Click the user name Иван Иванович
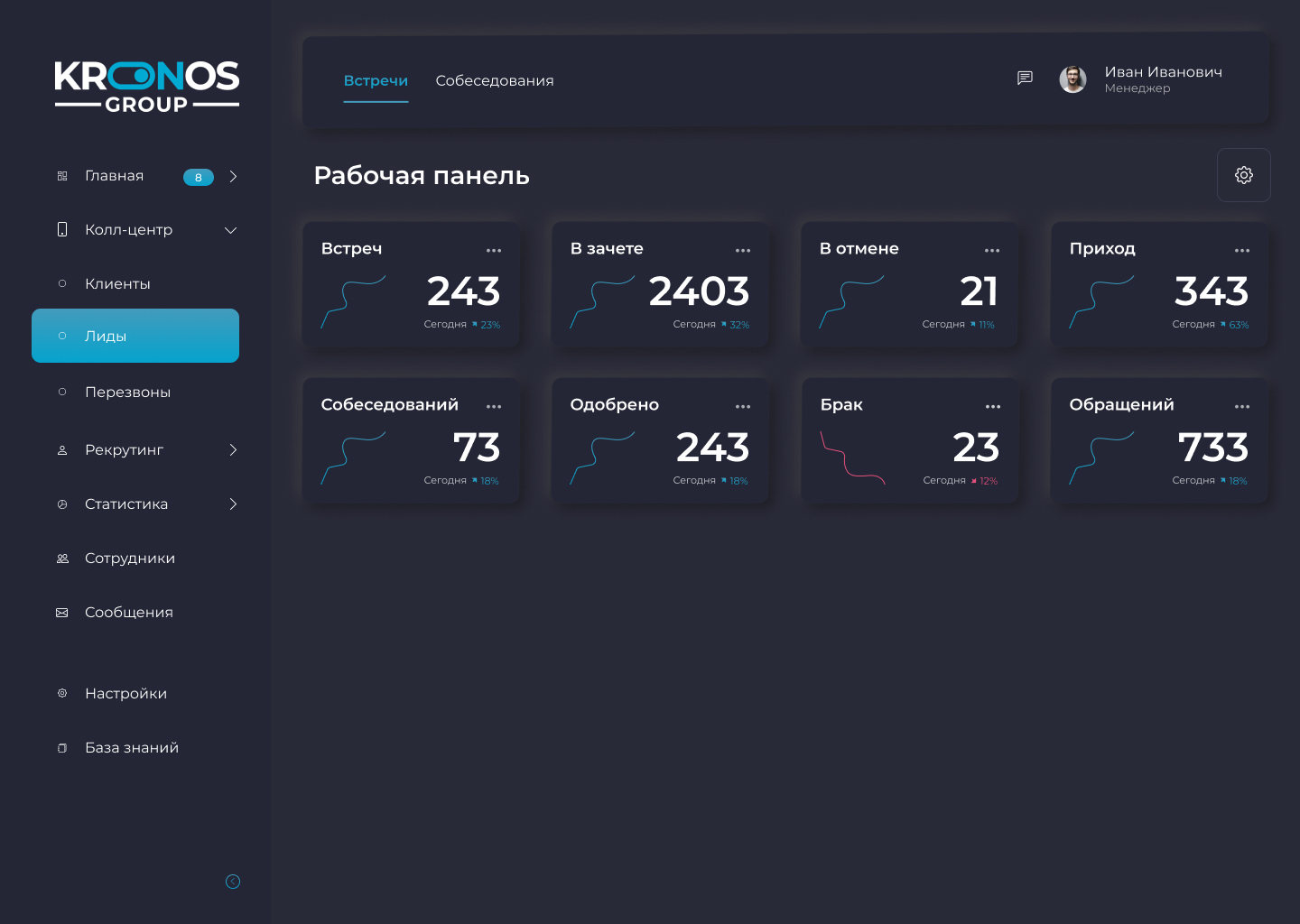Image resolution: width=1300 pixels, height=924 pixels. tap(1163, 72)
